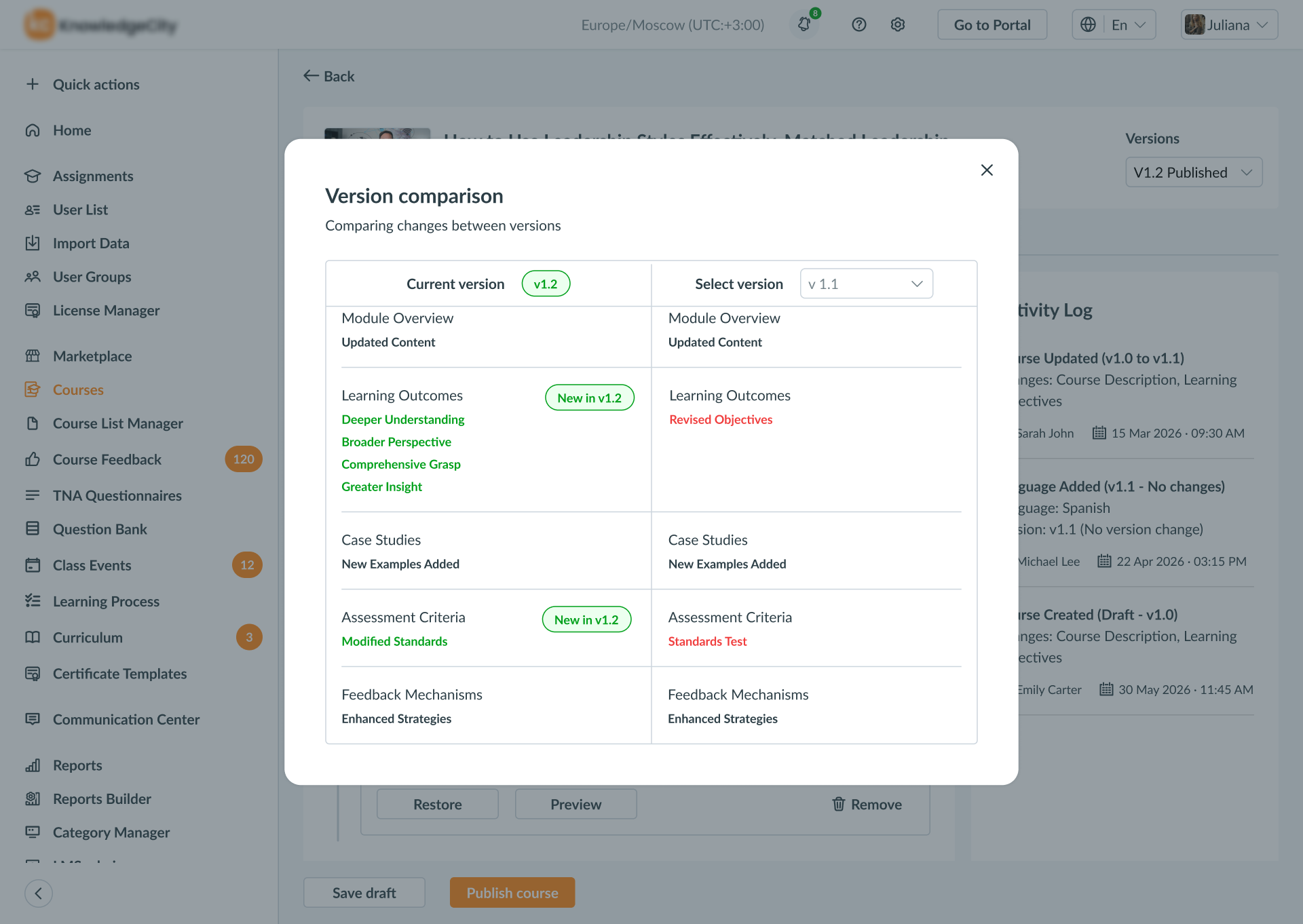This screenshot has width=1303, height=924.
Task: Click the Publish course button
Action: (x=512, y=893)
